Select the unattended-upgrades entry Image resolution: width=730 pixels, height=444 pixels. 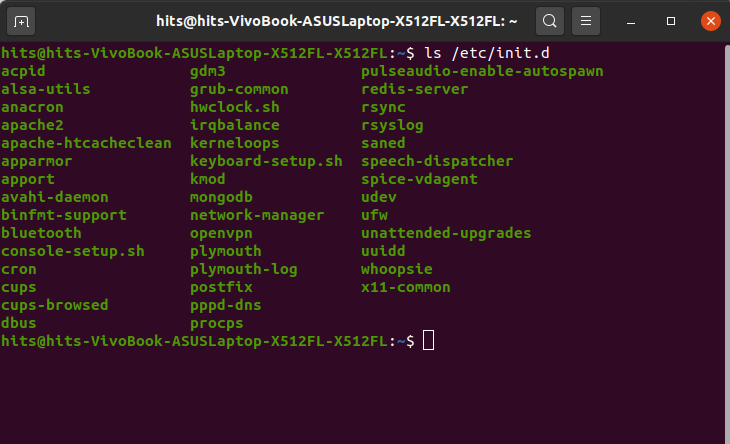[446, 233]
